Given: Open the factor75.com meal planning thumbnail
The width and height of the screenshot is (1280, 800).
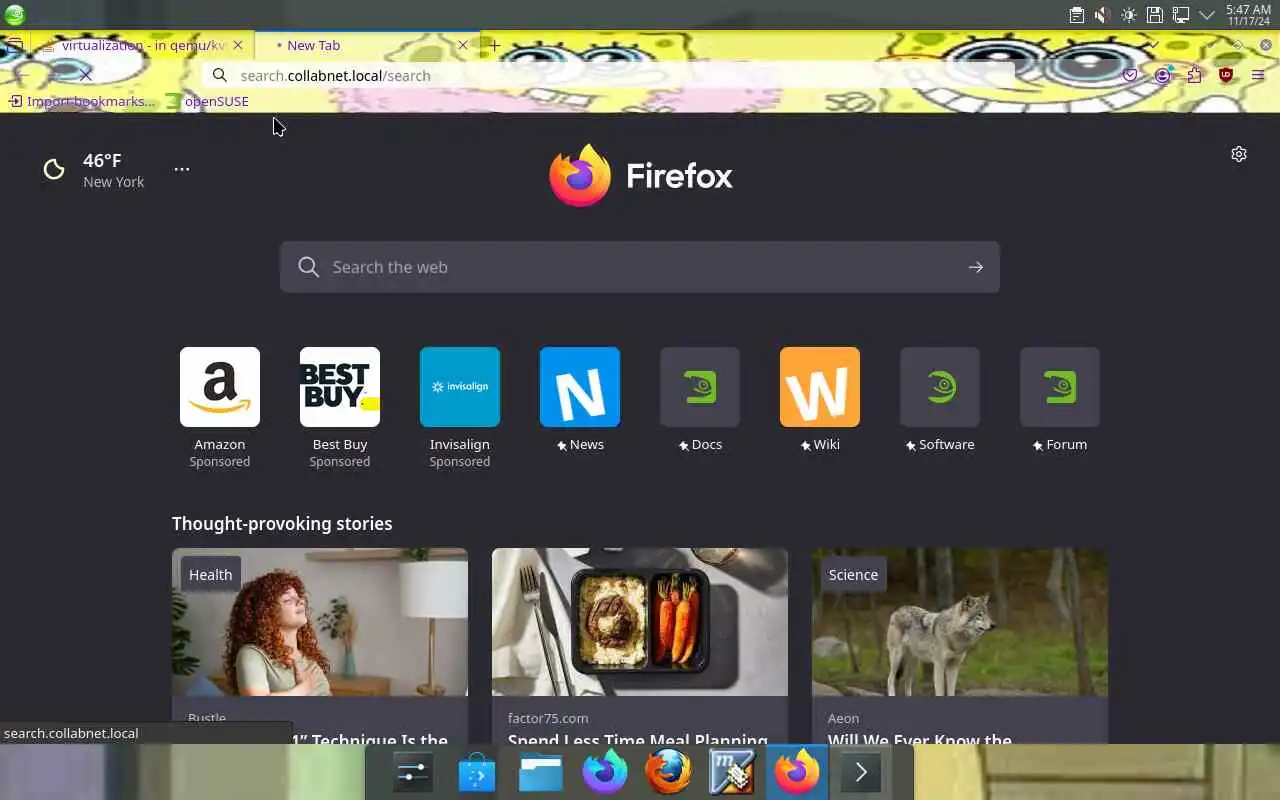Looking at the screenshot, I should 640,622.
